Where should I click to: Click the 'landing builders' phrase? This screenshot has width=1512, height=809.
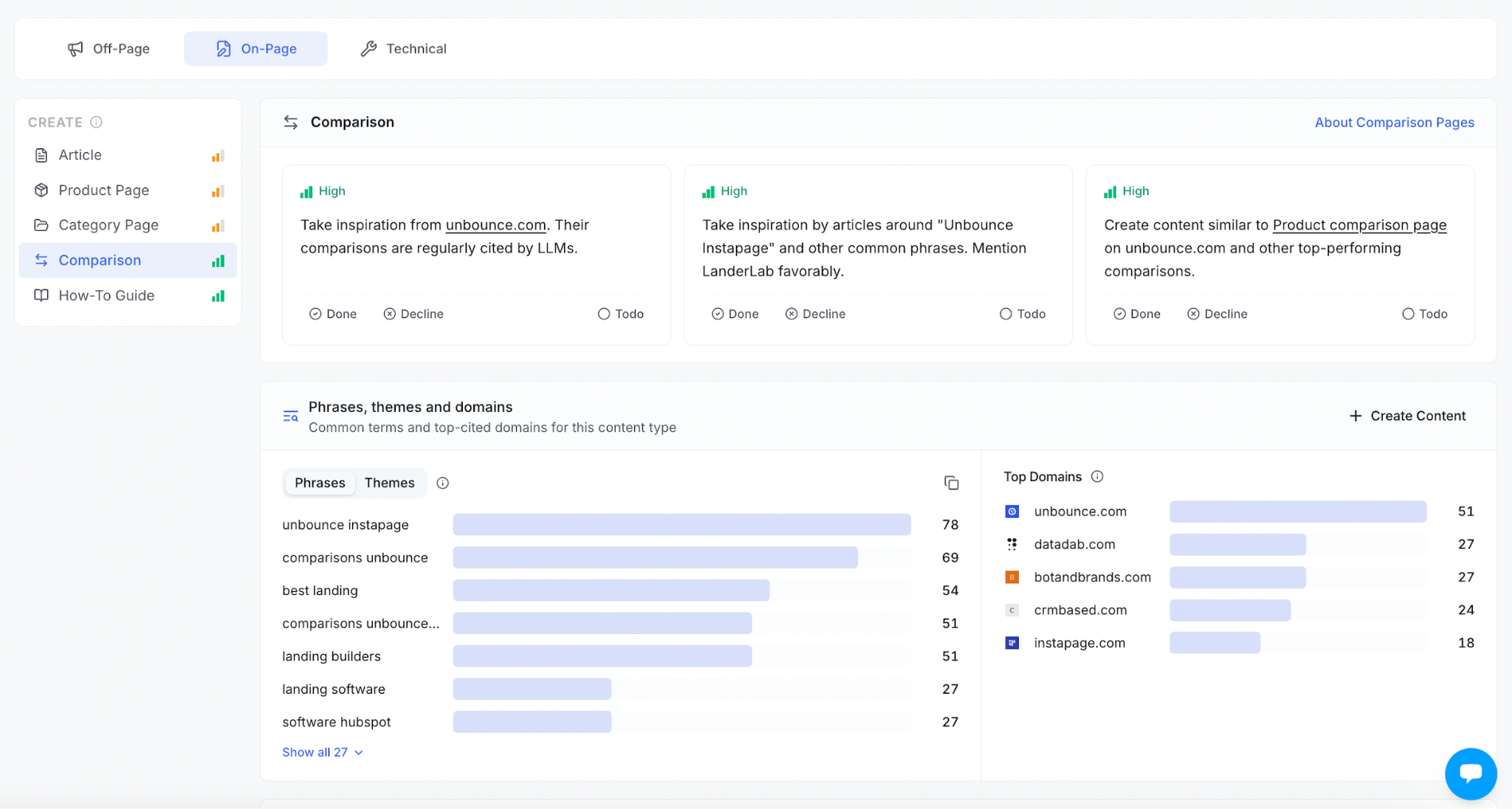pyautogui.click(x=331, y=656)
